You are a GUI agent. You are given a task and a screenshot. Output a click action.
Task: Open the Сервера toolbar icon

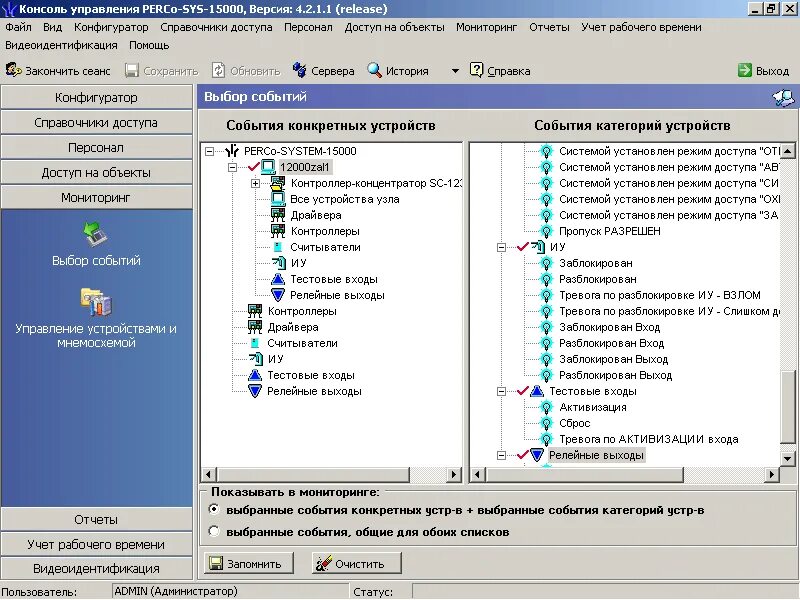click(x=299, y=70)
